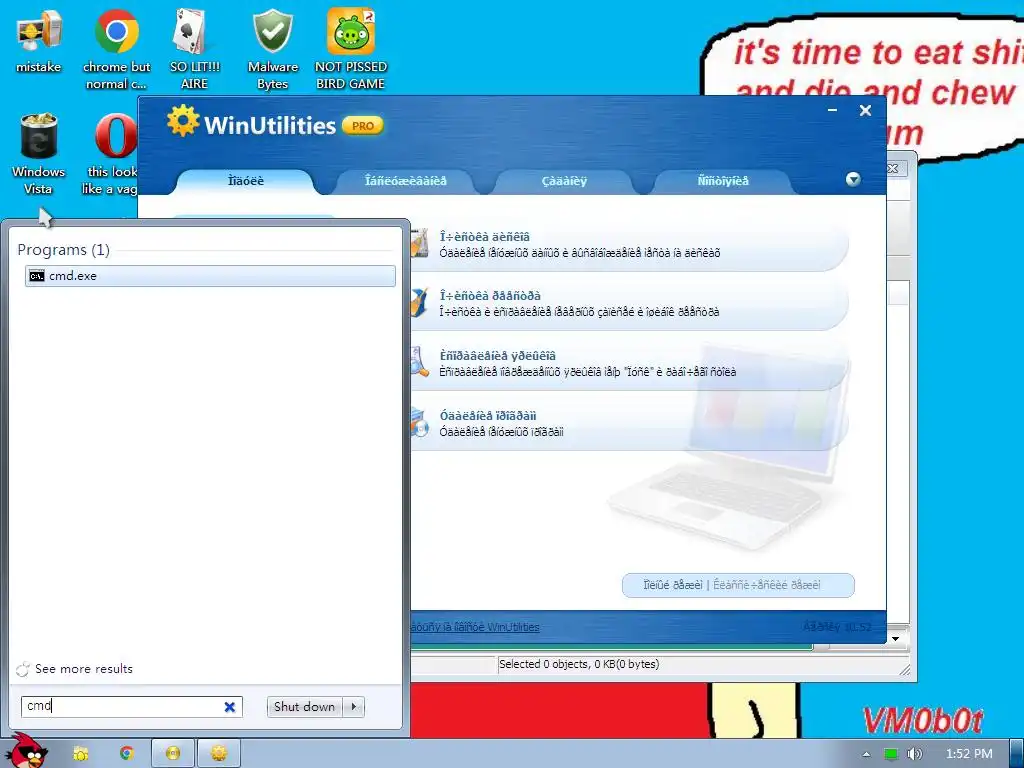This screenshot has height=768, width=1024.
Task: Launch cmd.exe from search results
Action: [x=210, y=276]
